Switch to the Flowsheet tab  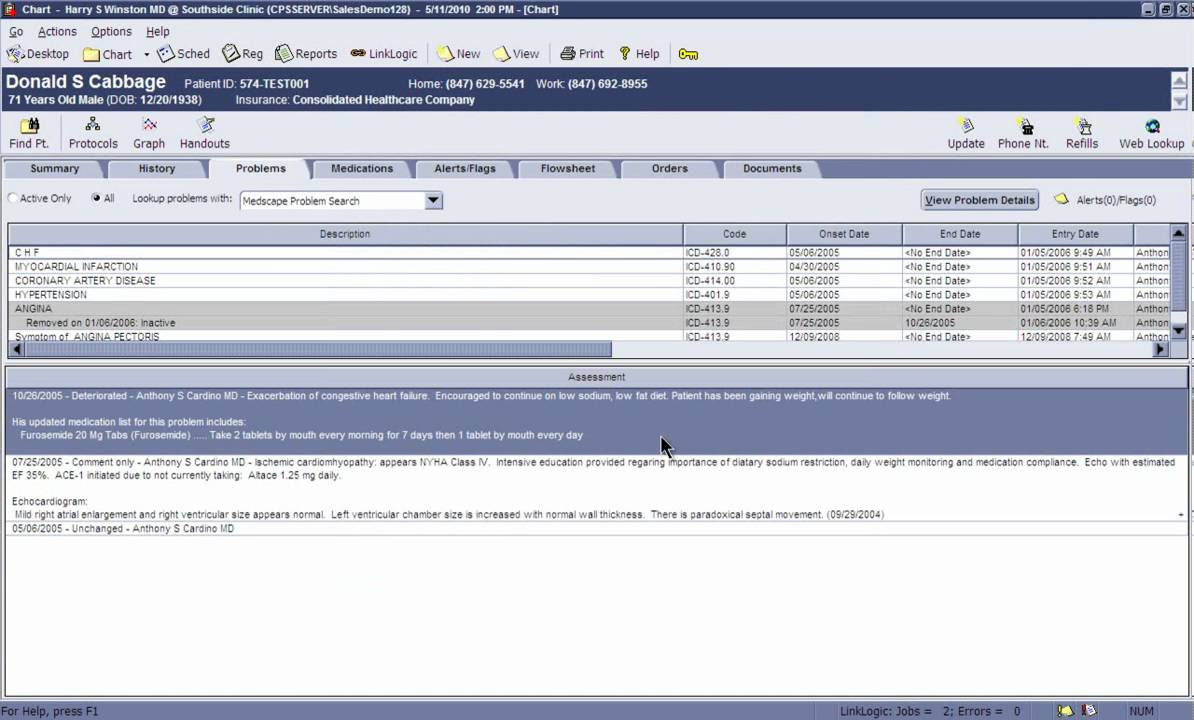point(567,169)
